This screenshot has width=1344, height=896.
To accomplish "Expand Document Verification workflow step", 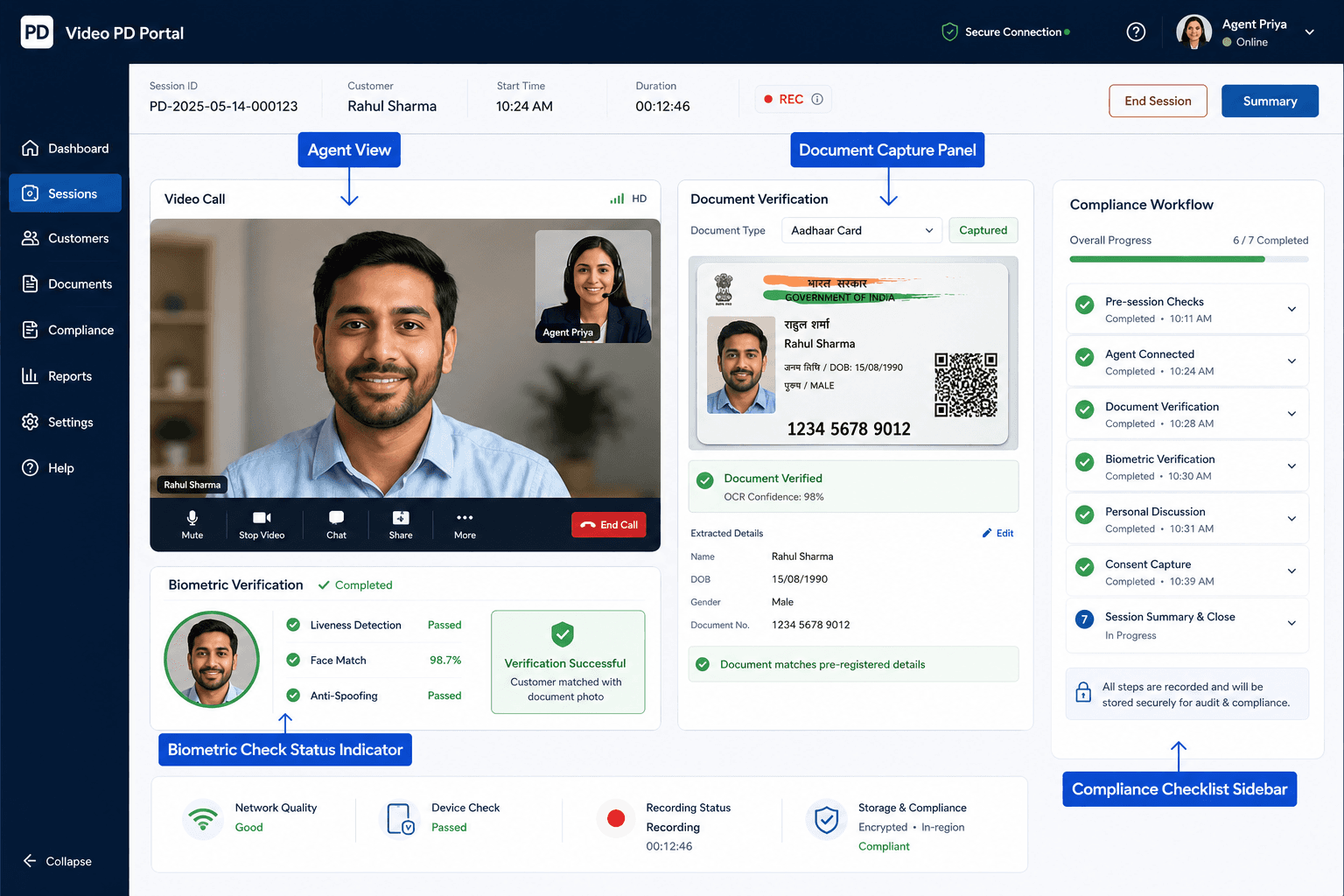I will 1291,414.
